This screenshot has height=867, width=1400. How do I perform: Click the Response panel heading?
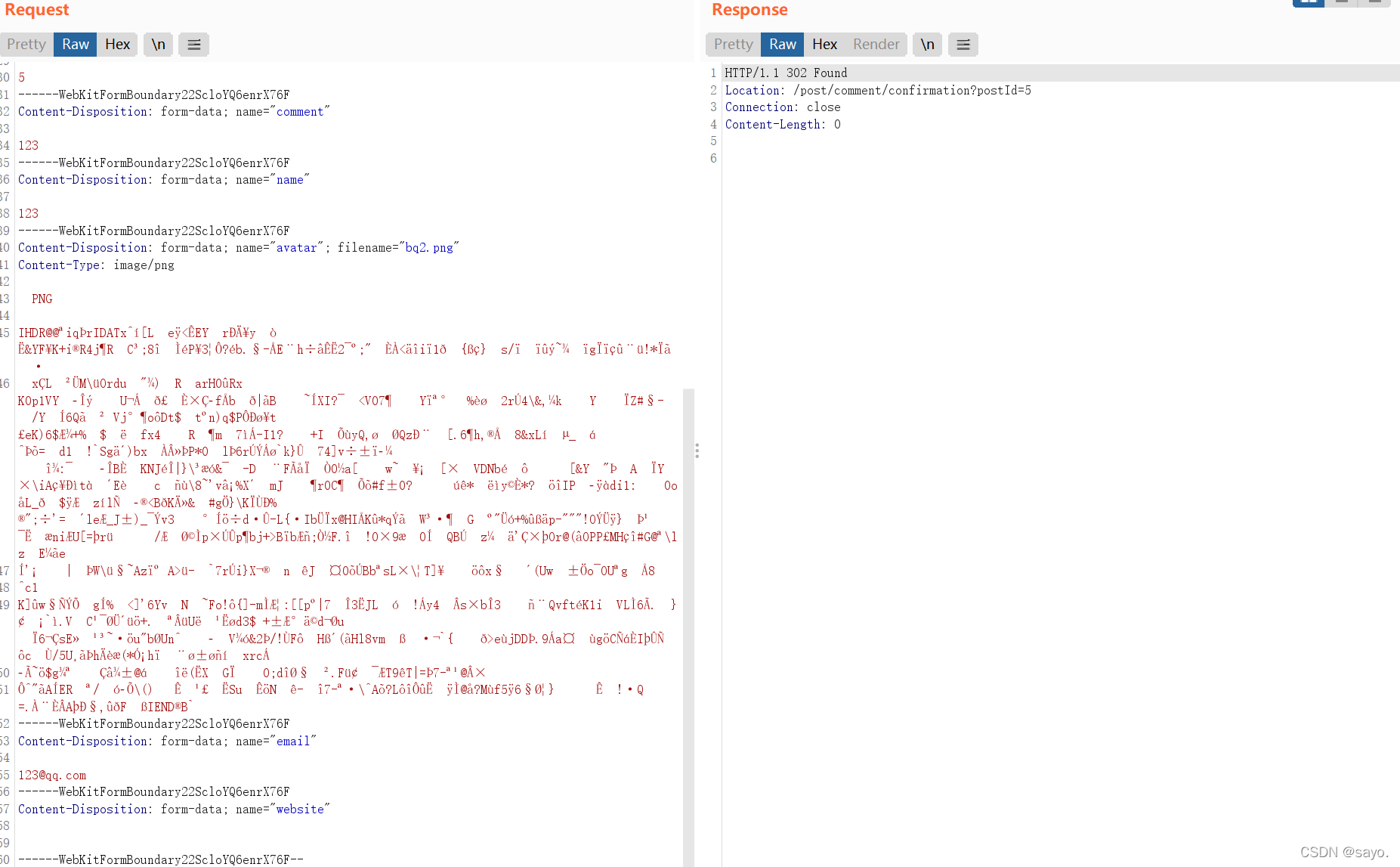749,10
